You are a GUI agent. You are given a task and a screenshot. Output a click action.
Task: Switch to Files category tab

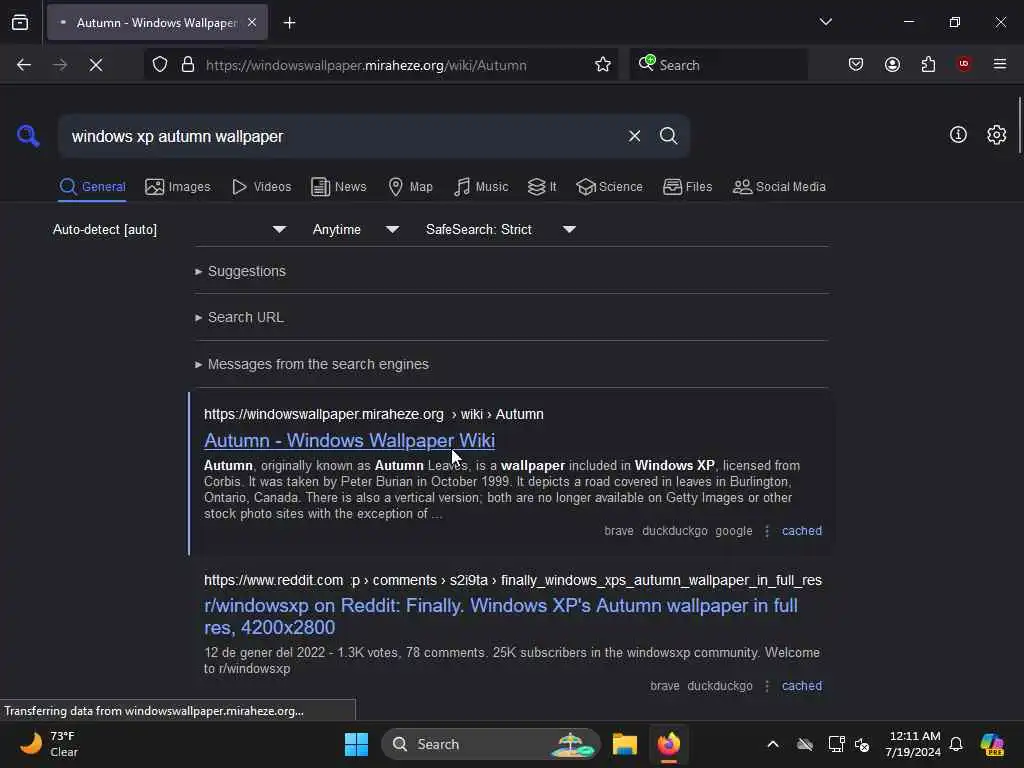point(688,187)
